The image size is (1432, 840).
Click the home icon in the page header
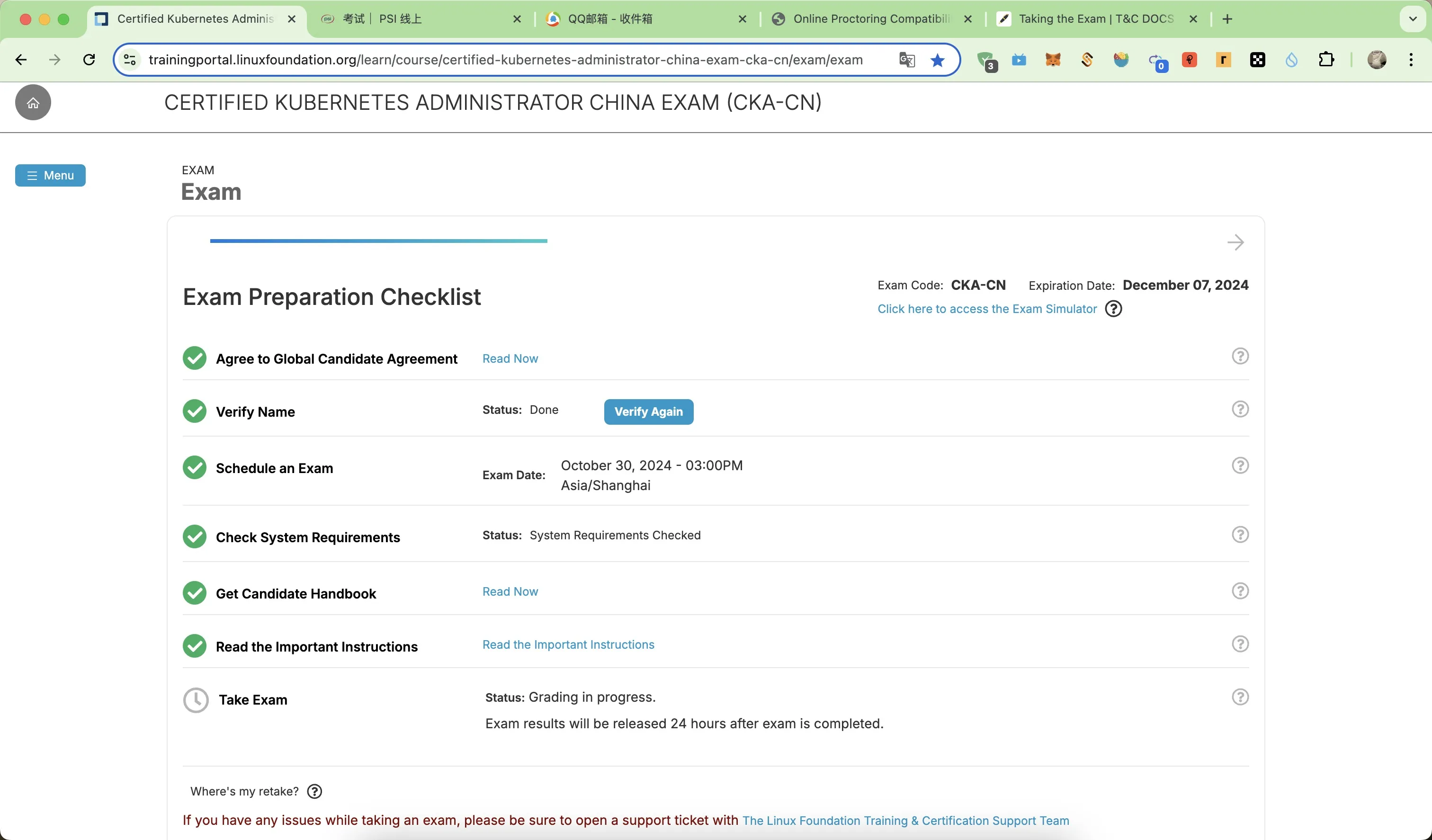pyautogui.click(x=33, y=103)
